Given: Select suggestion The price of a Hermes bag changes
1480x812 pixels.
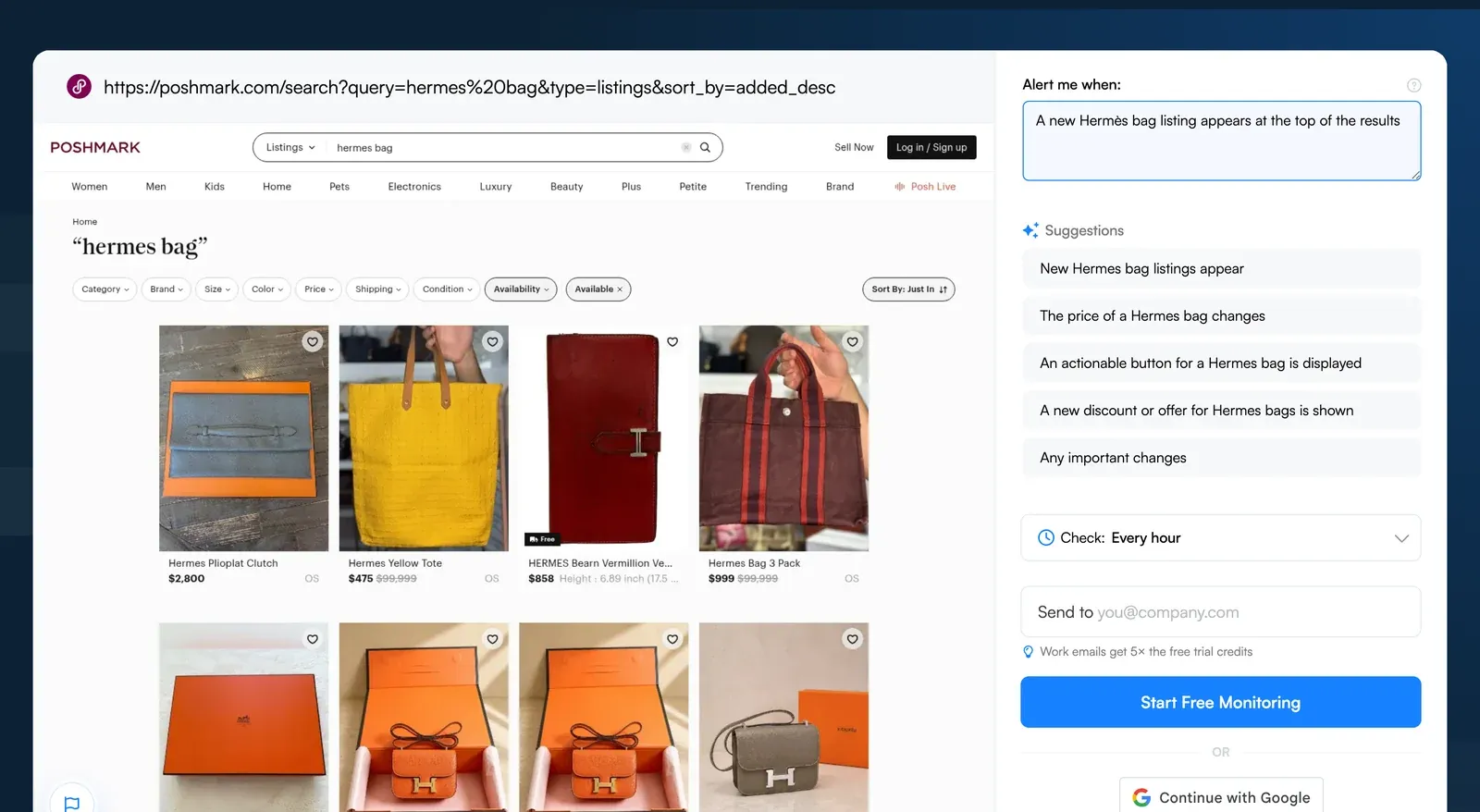Looking at the screenshot, I should coord(1221,315).
